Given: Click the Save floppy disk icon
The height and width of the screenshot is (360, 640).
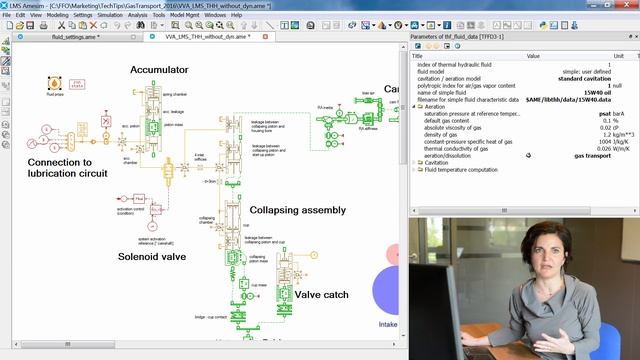Looking at the screenshot, I should tap(30, 25).
